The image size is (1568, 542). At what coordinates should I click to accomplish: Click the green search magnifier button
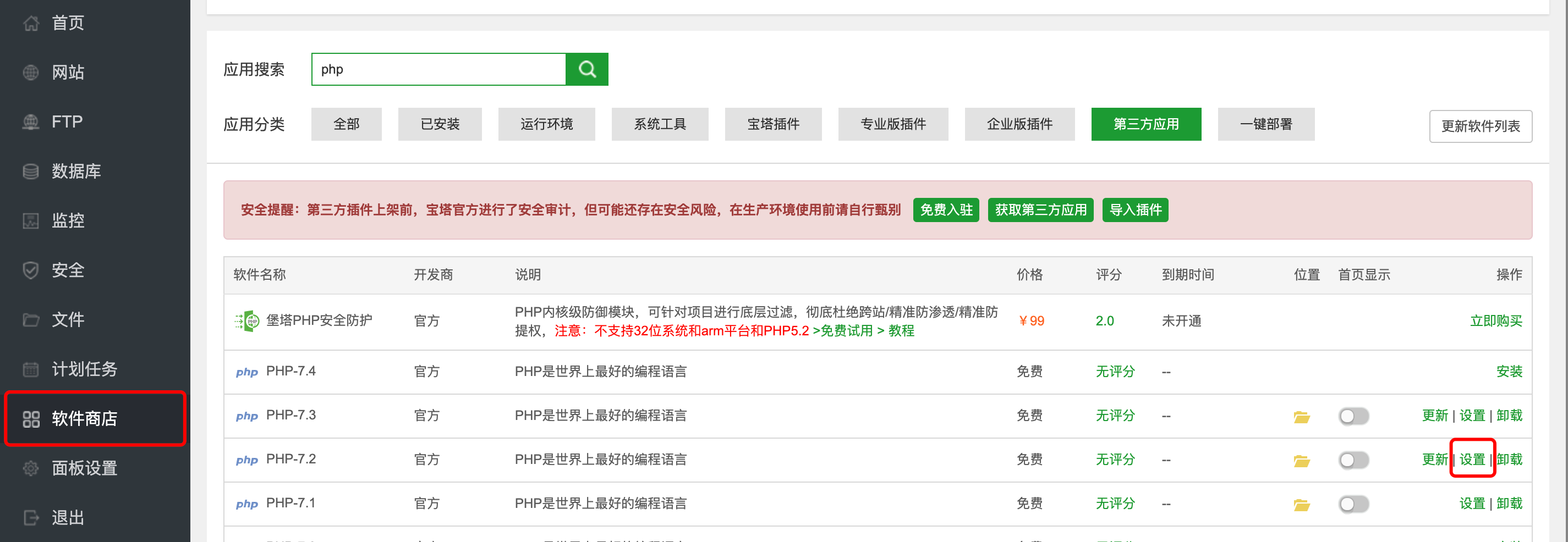point(587,69)
